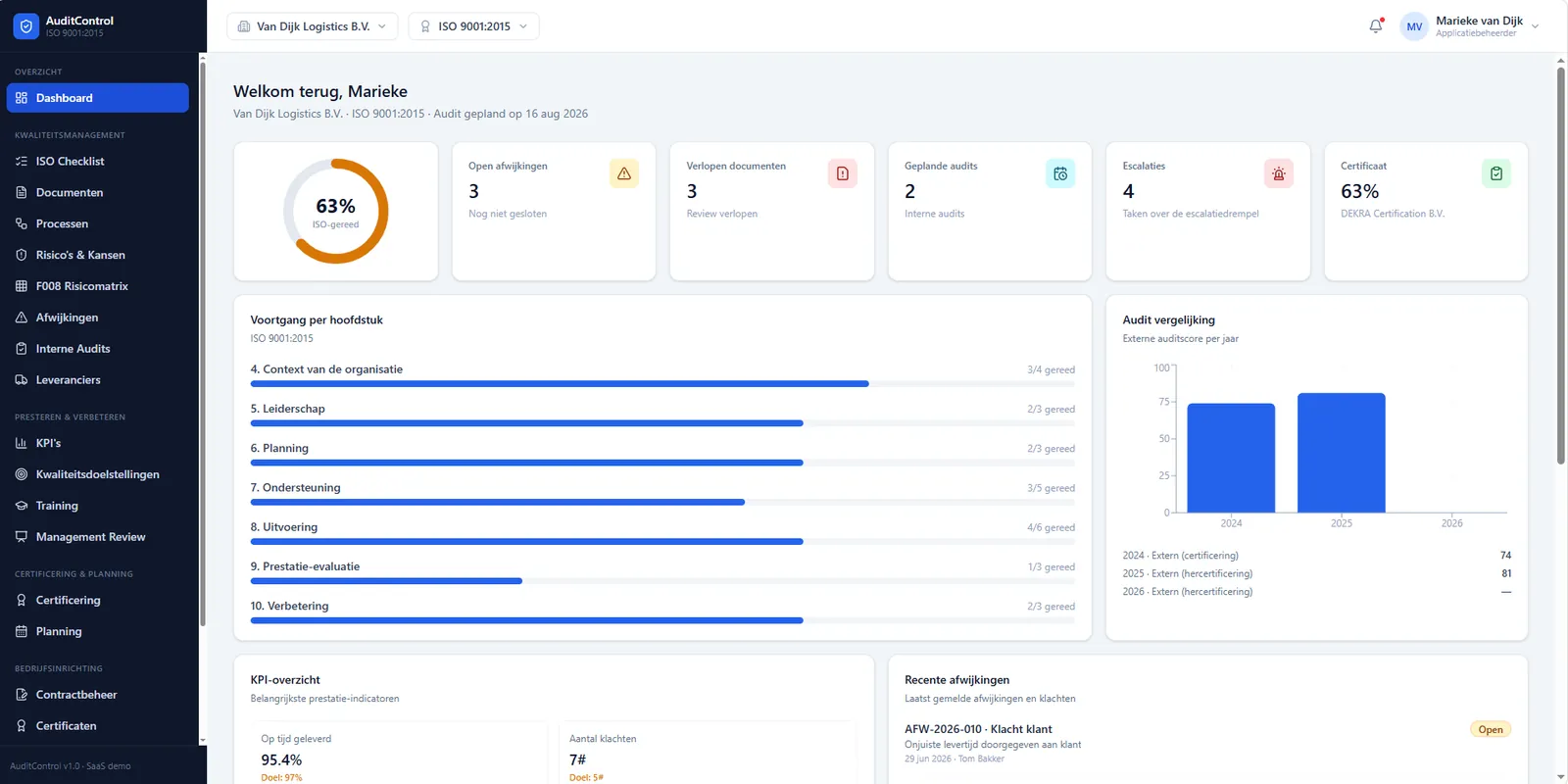The image size is (1568, 784).
Task: Click 'DEKRA Certification B.V.' on Certificaat card
Action: click(x=1393, y=214)
